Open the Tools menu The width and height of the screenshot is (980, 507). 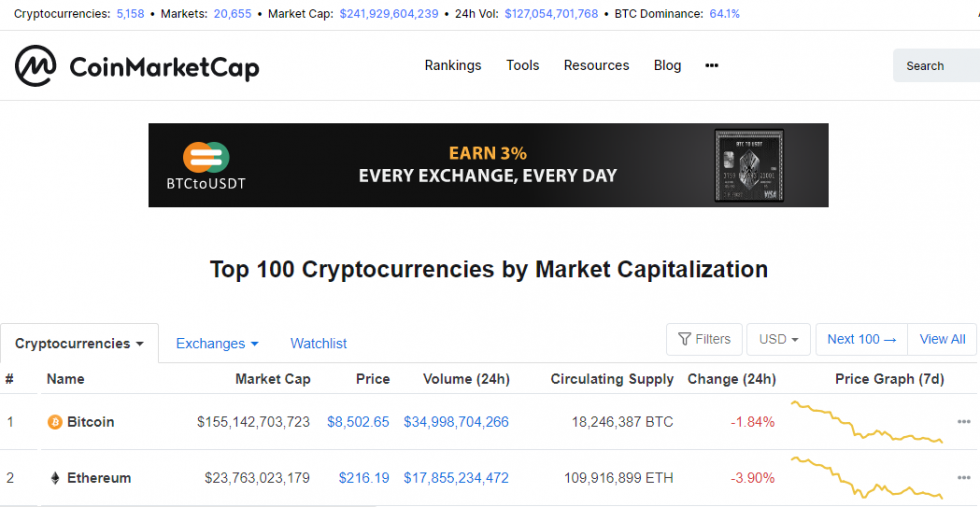pyautogui.click(x=522, y=65)
